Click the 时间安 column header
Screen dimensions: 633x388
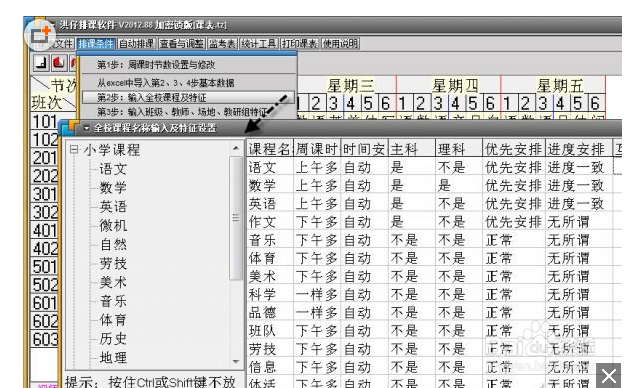[x=364, y=149]
